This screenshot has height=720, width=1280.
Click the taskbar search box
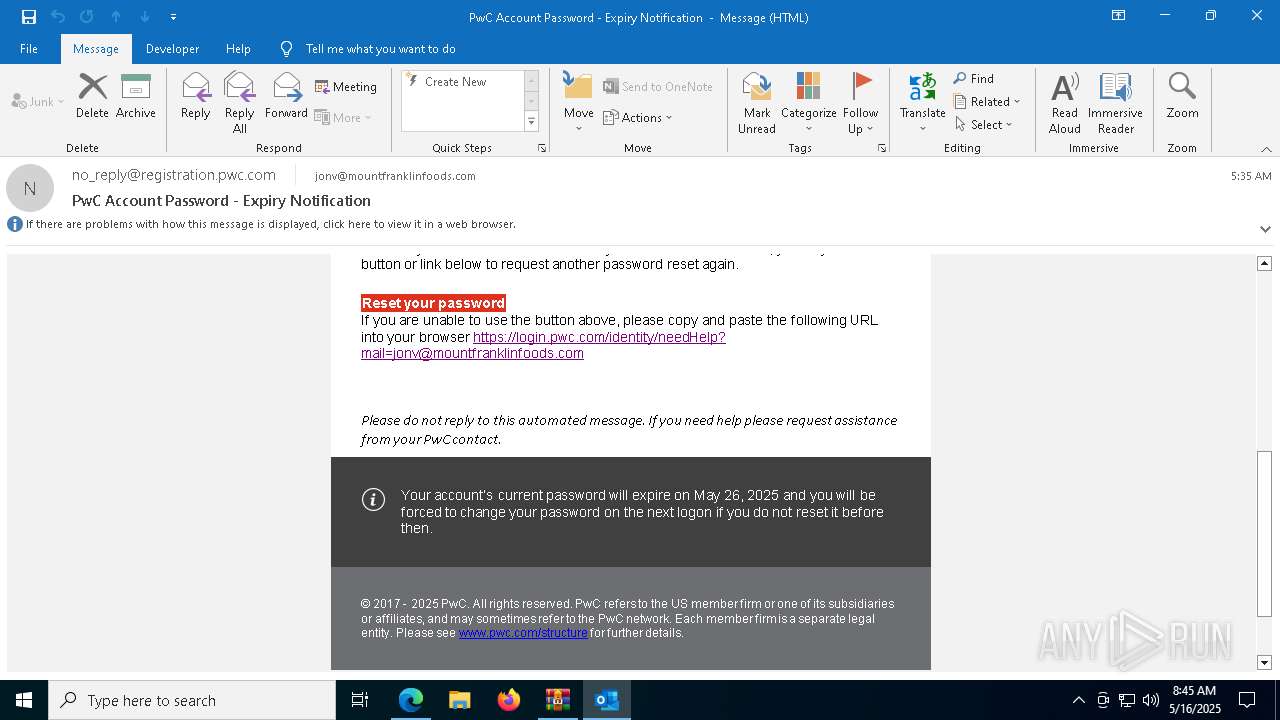[x=192, y=700]
